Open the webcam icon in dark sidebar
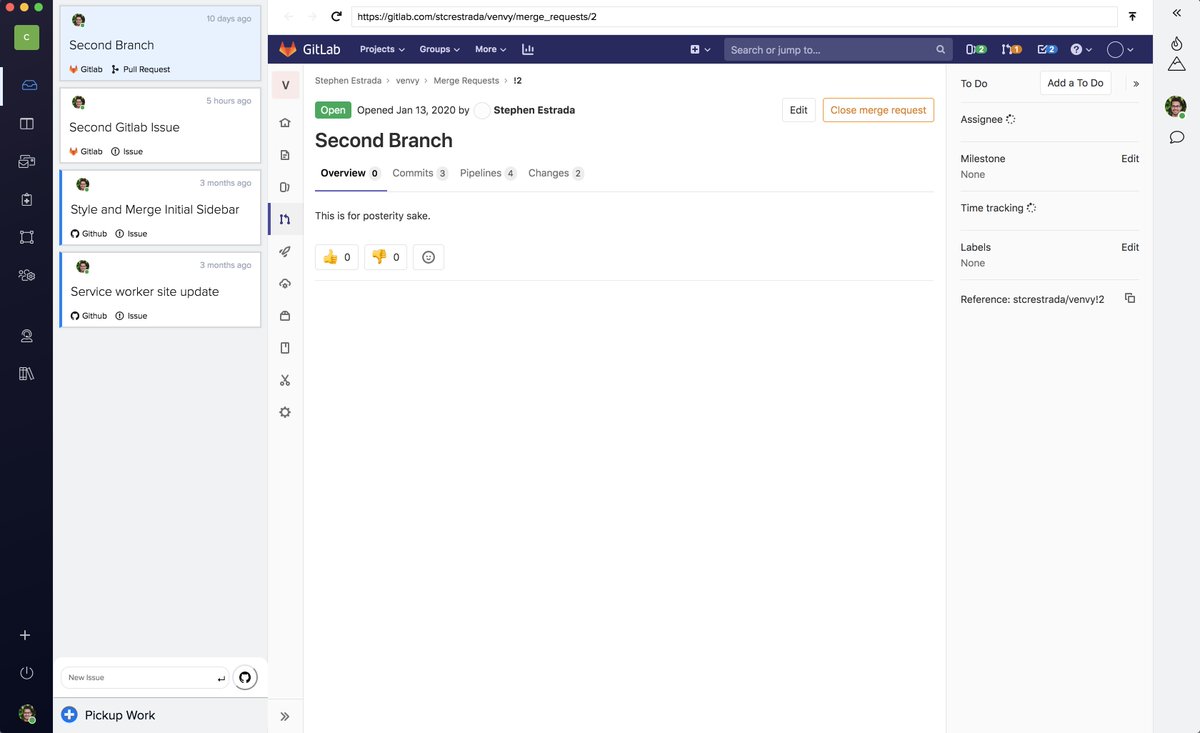This screenshot has height=733, width=1200. [27, 336]
